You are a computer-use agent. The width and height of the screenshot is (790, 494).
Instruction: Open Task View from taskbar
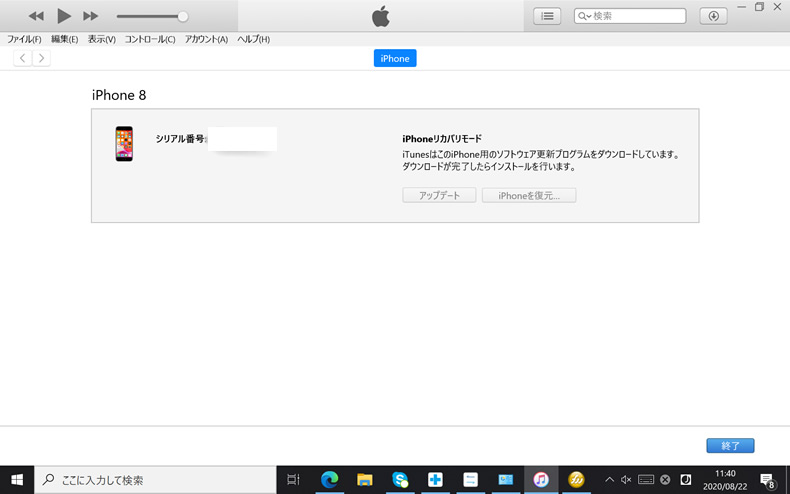pos(293,480)
